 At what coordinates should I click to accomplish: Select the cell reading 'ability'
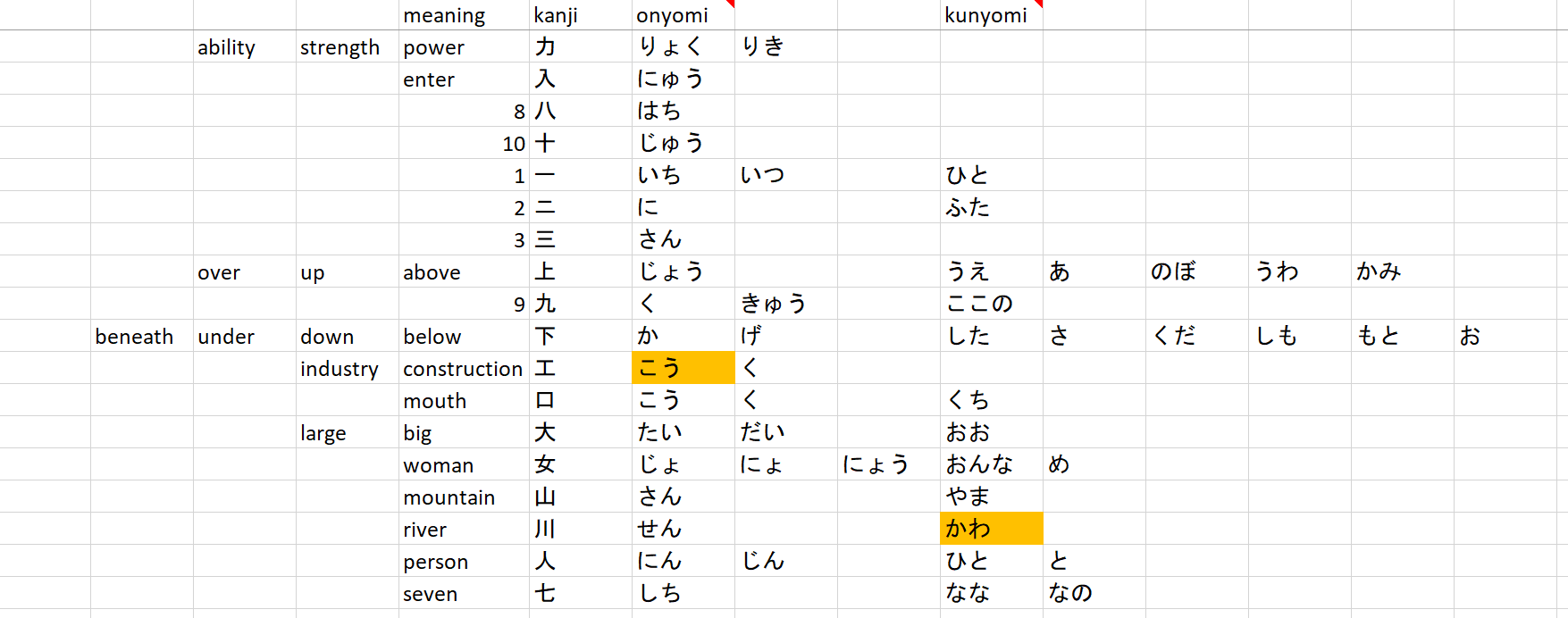point(244,46)
